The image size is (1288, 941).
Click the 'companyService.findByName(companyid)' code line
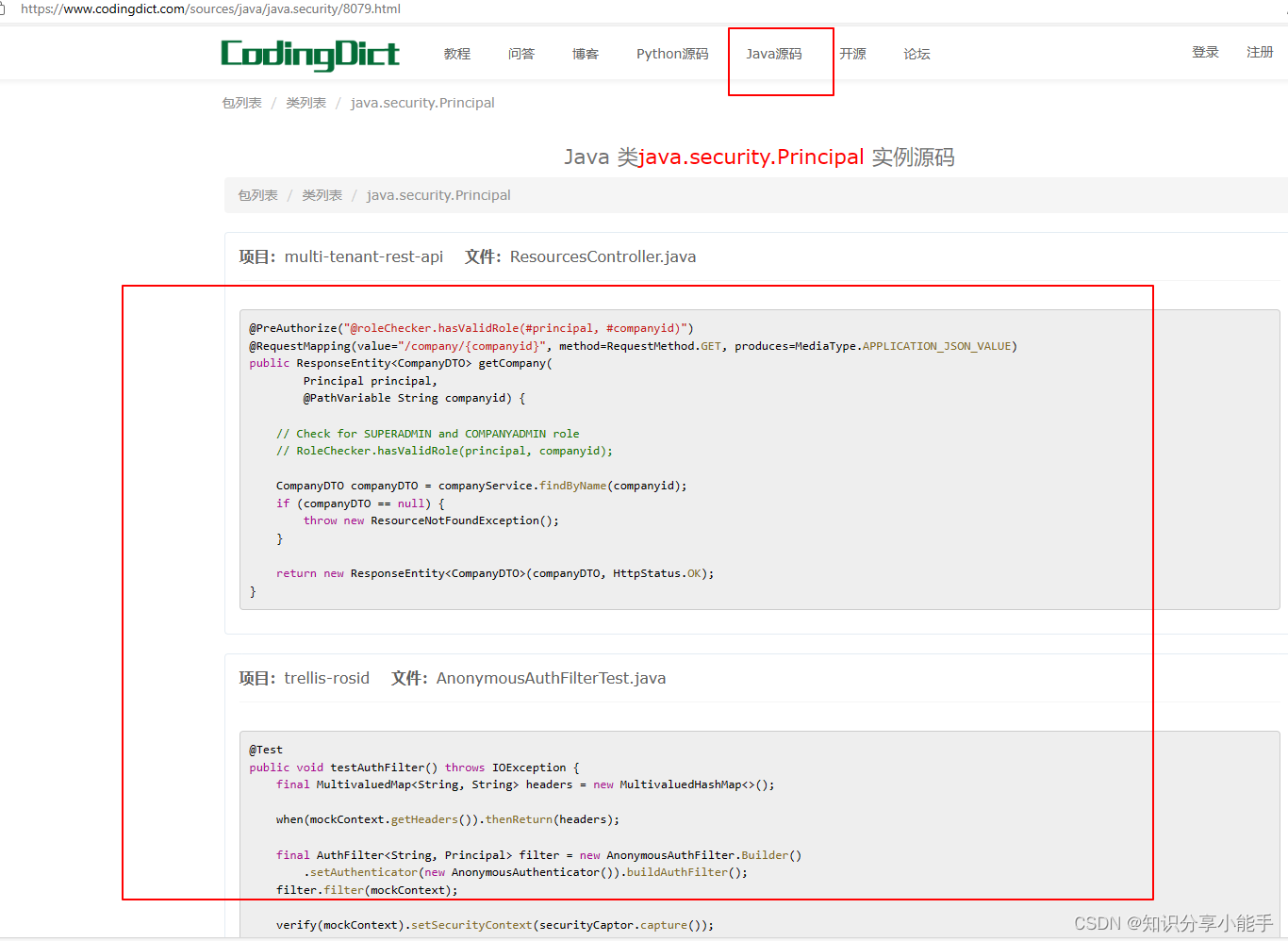point(482,486)
